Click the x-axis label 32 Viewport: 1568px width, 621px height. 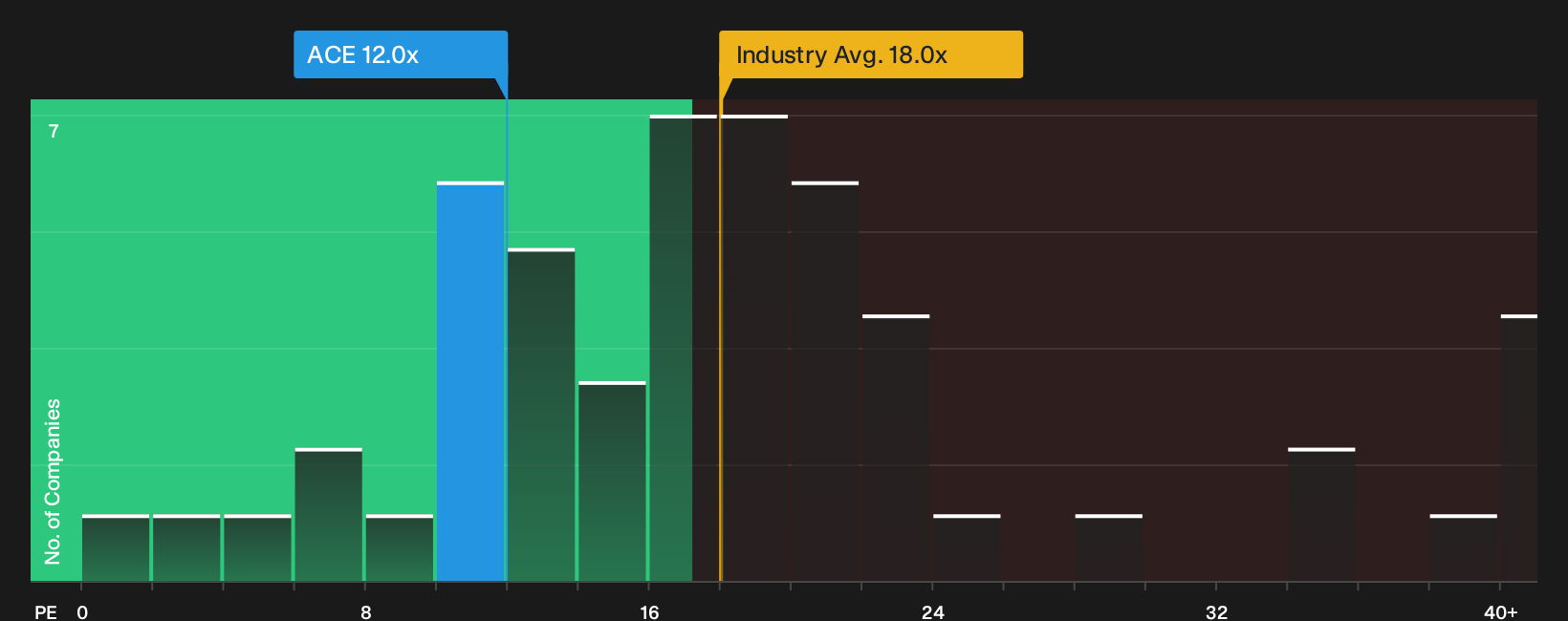tap(1216, 611)
